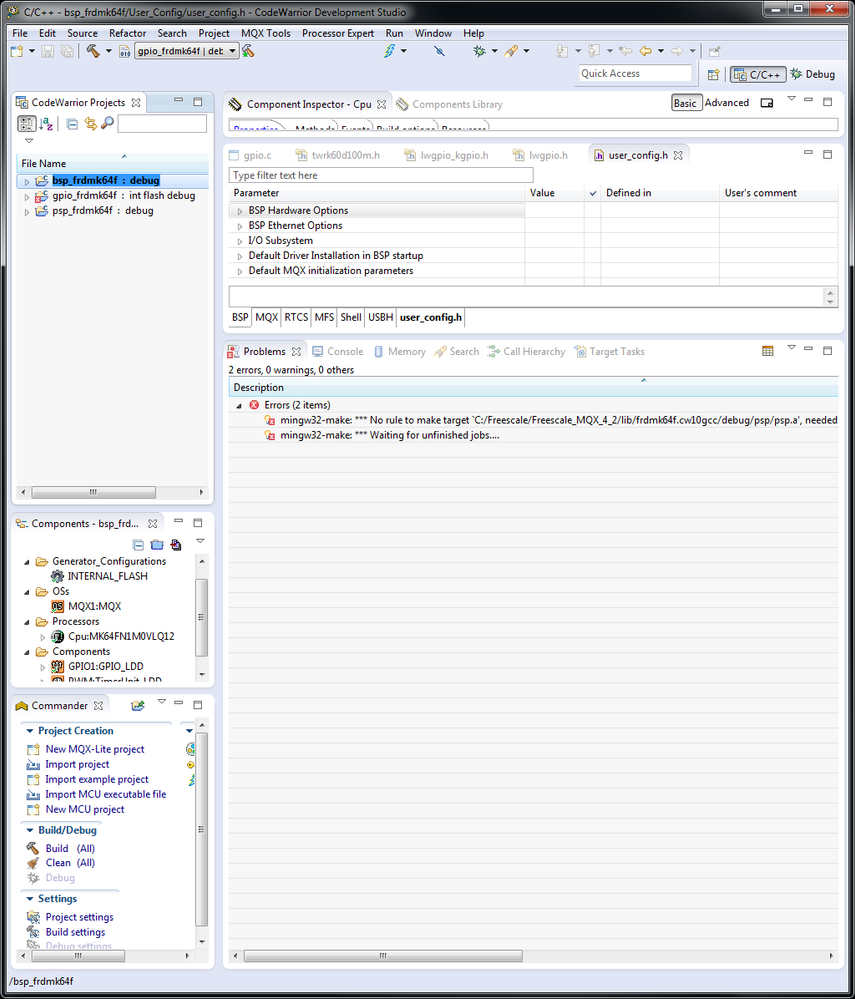Select the MQX bottom tab
This screenshot has height=999, width=855.
click(x=266, y=317)
